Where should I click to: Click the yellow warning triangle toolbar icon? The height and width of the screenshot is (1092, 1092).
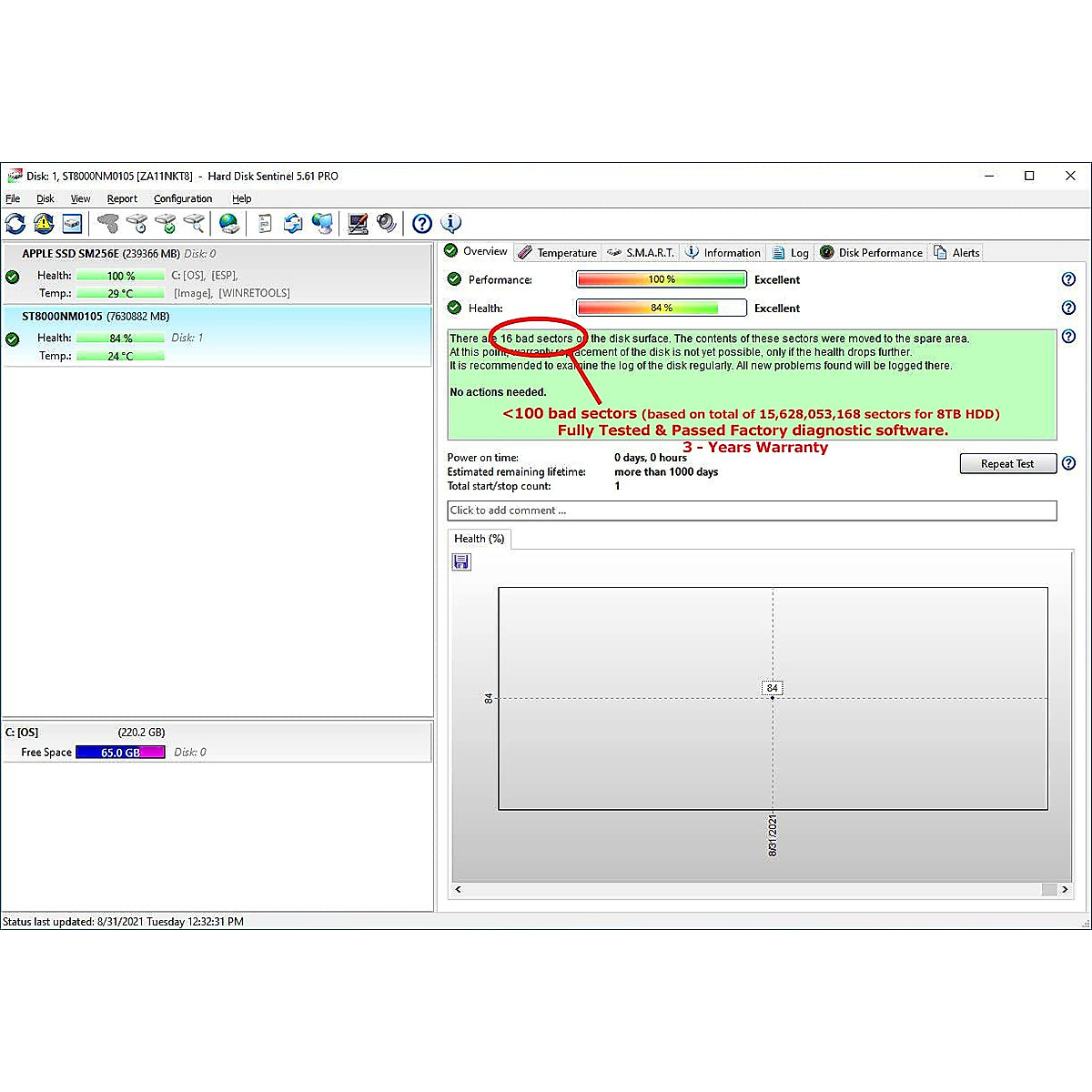coord(44,223)
